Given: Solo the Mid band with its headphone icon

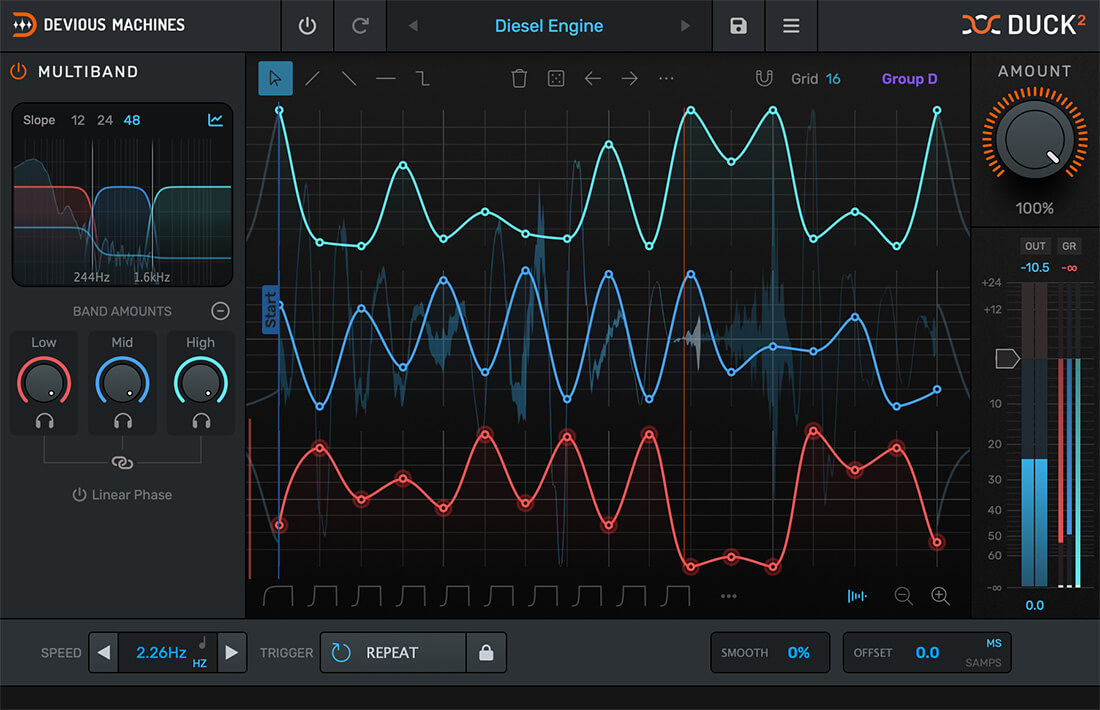Looking at the screenshot, I should pyautogui.click(x=122, y=421).
